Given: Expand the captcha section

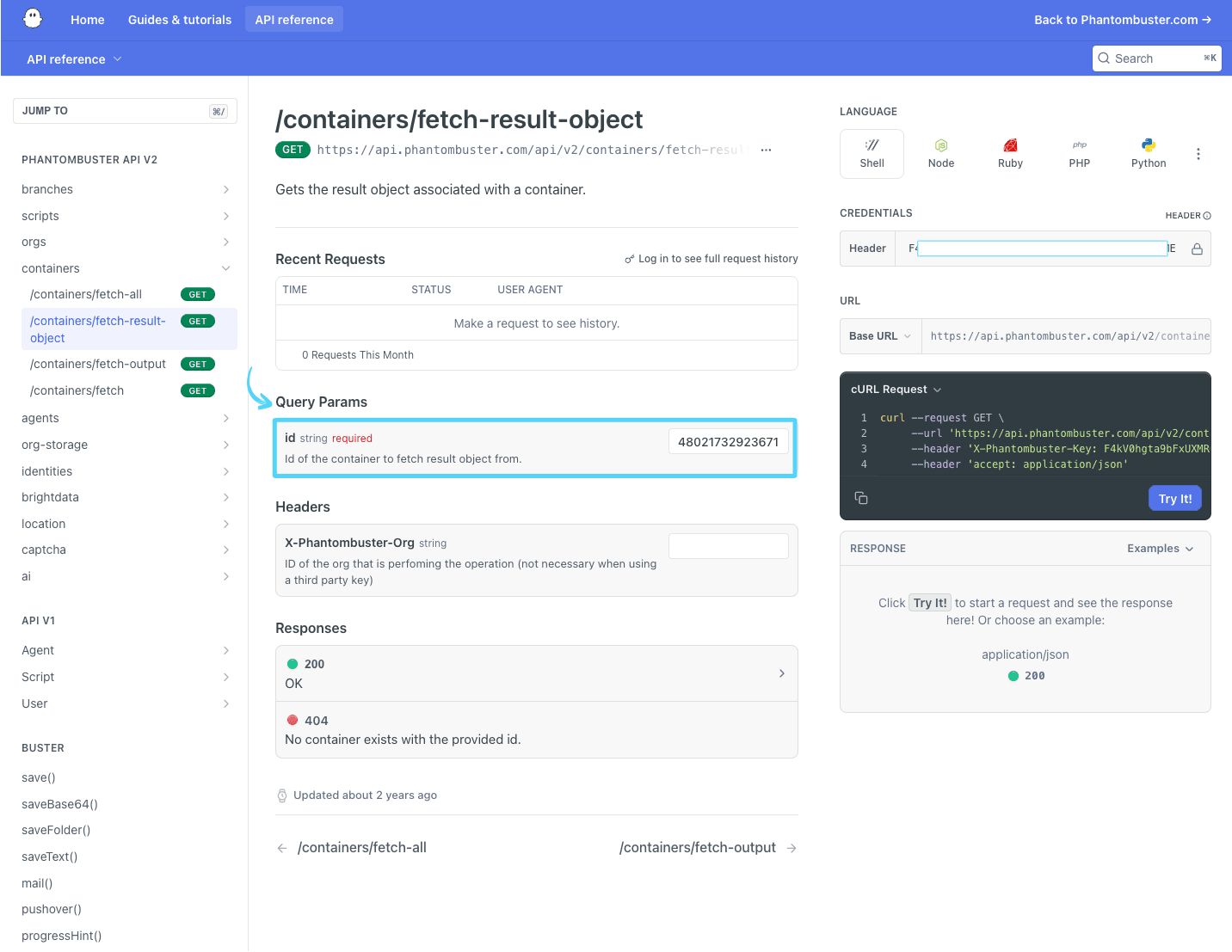Looking at the screenshot, I should (x=226, y=550).
